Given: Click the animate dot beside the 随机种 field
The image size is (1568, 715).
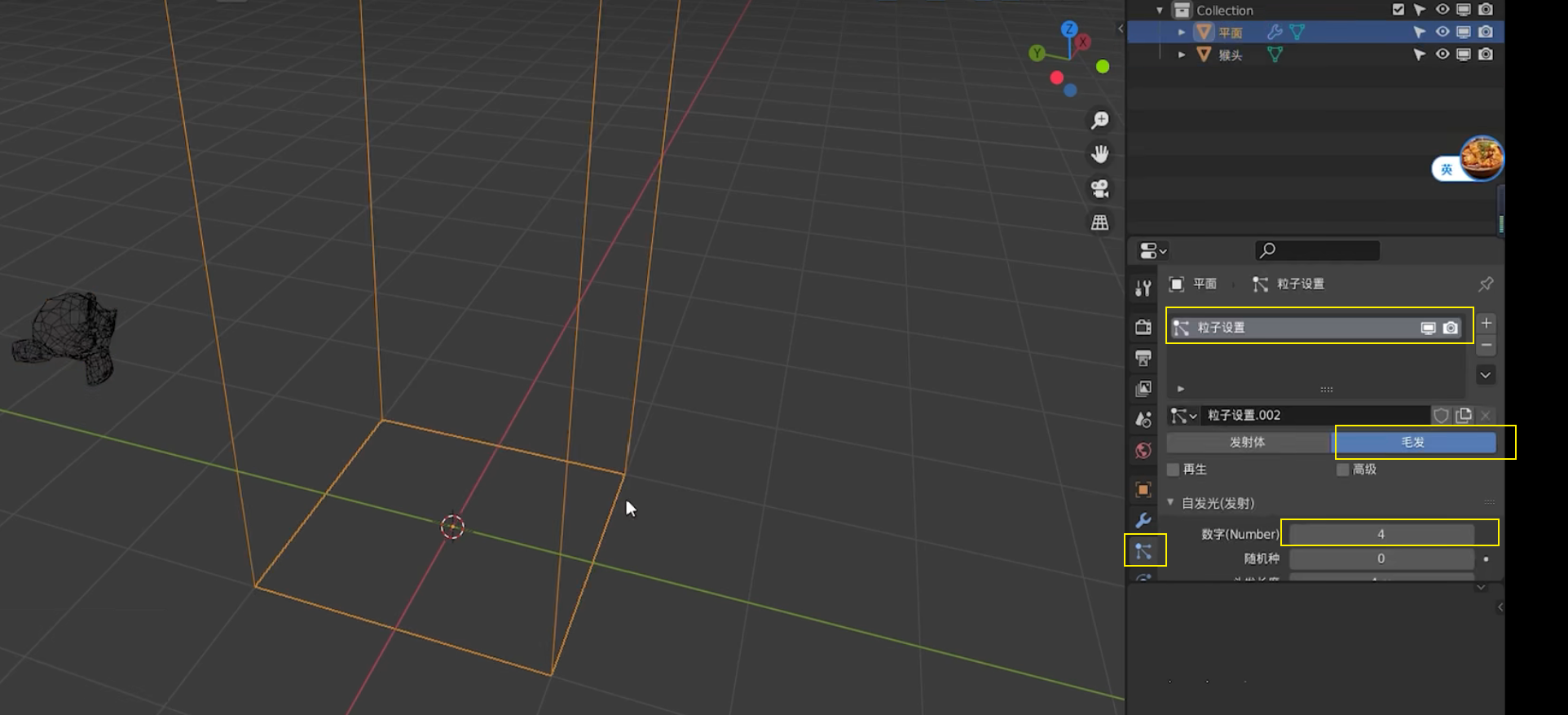Looking at the screenshot, I should (x=1487, y=559).
